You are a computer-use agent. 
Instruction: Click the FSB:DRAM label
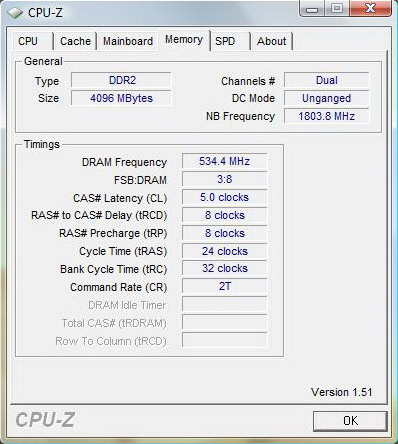(140, 180)
